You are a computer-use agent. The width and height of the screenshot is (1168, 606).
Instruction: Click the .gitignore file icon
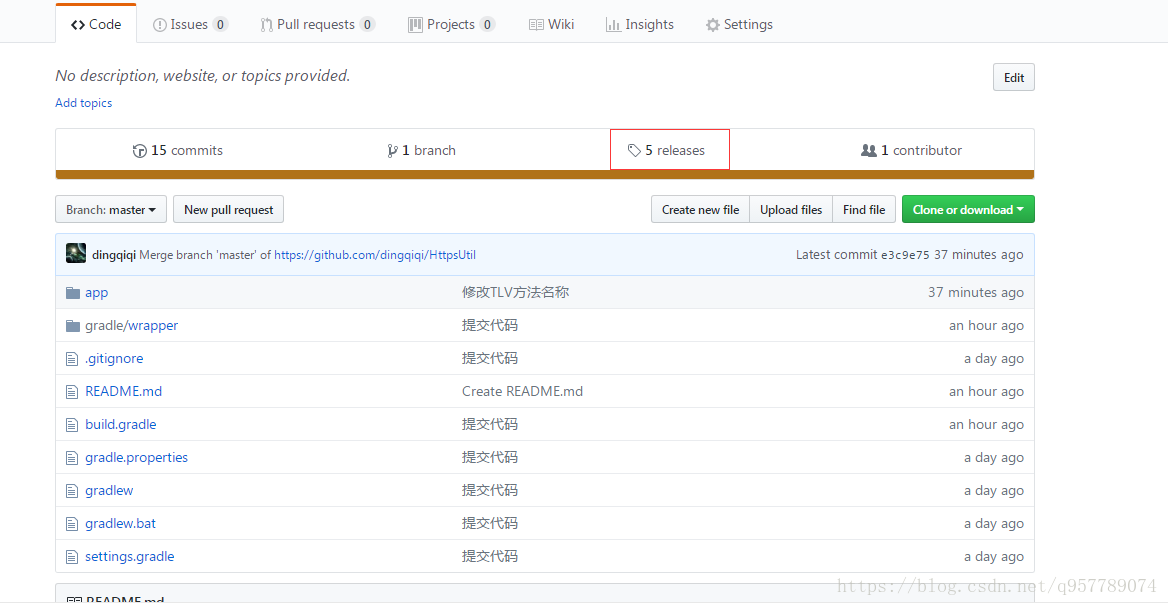coord(72,359)
